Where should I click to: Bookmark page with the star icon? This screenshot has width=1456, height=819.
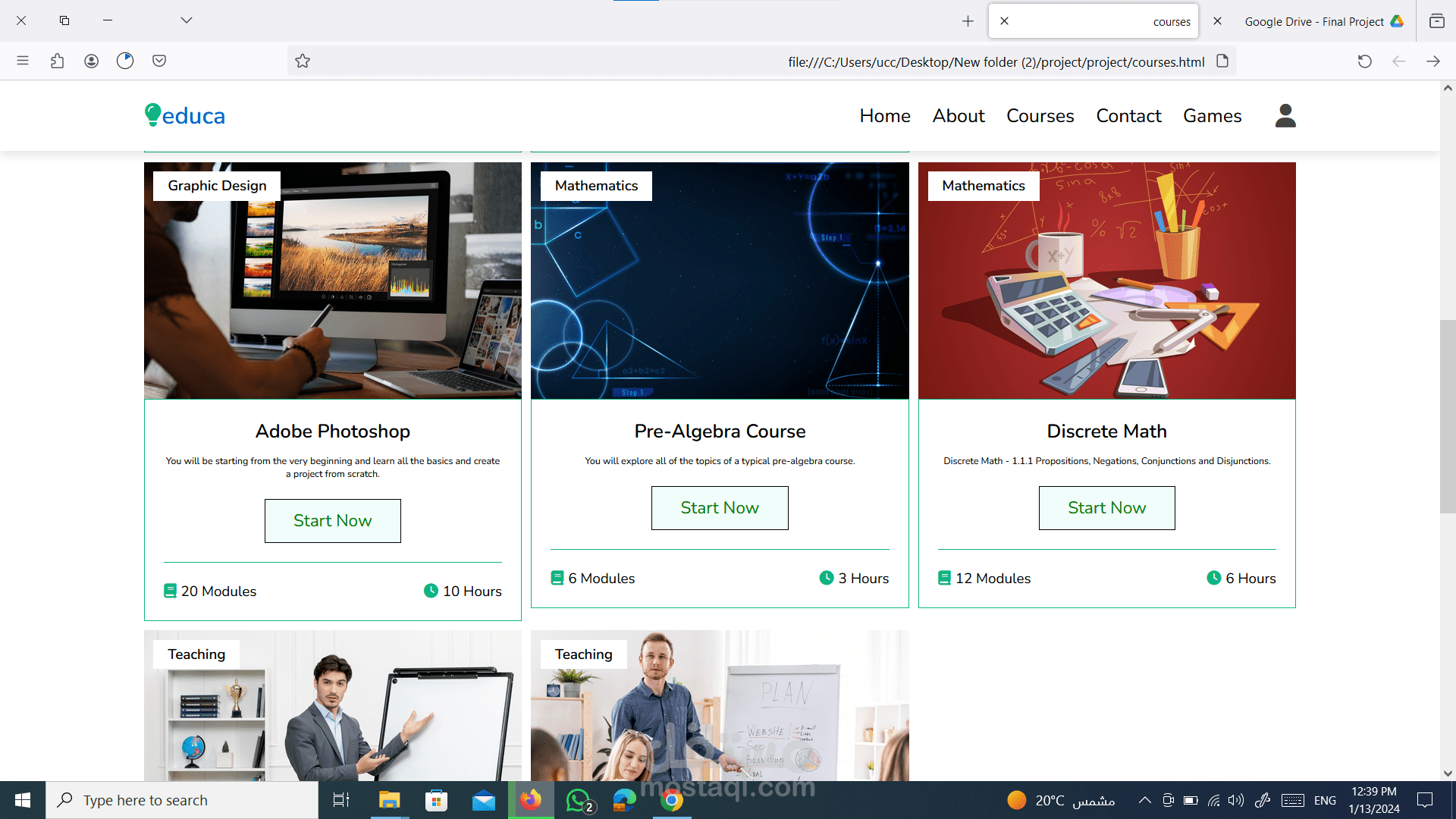(x=303, y=61)
